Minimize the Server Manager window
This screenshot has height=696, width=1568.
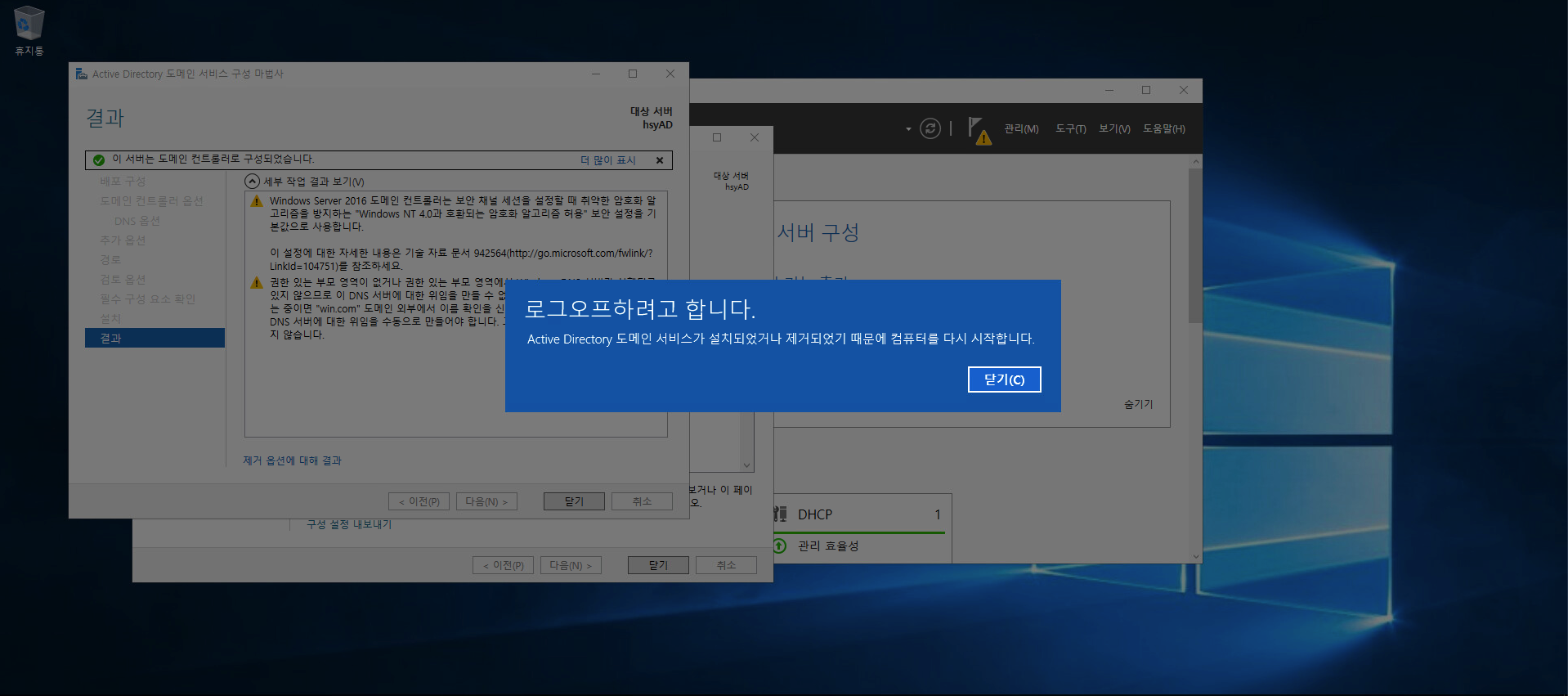click(x=1109, y=90)
